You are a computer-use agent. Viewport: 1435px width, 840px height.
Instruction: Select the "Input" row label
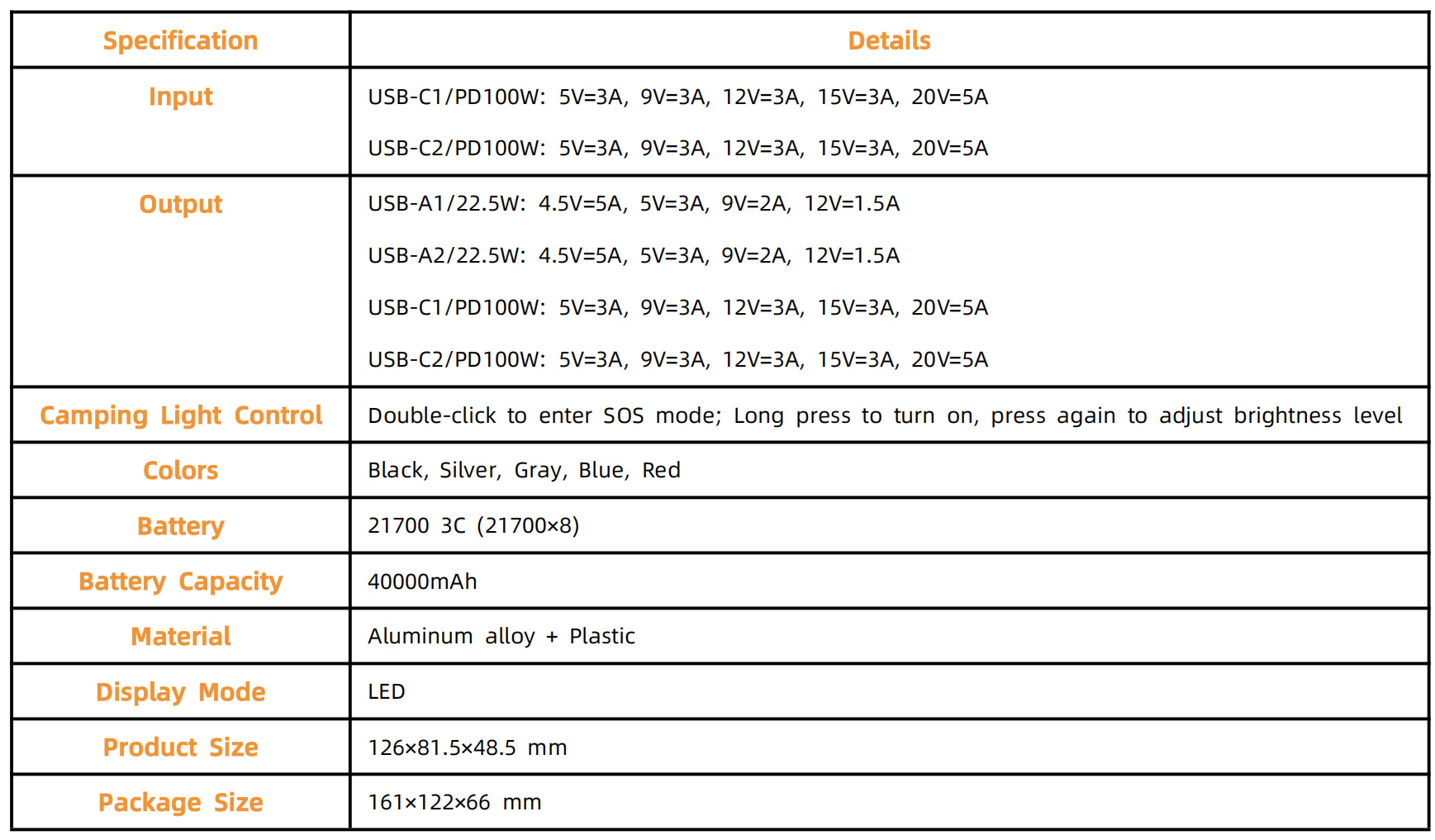[x=180, y=97]
